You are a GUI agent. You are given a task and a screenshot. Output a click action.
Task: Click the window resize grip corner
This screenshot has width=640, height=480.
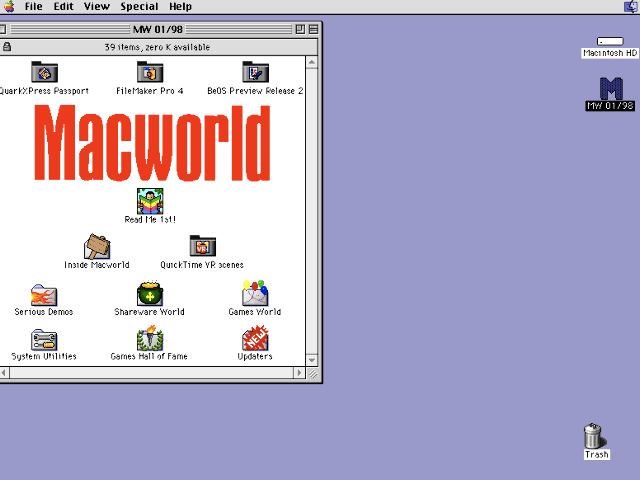coord(313,373)
